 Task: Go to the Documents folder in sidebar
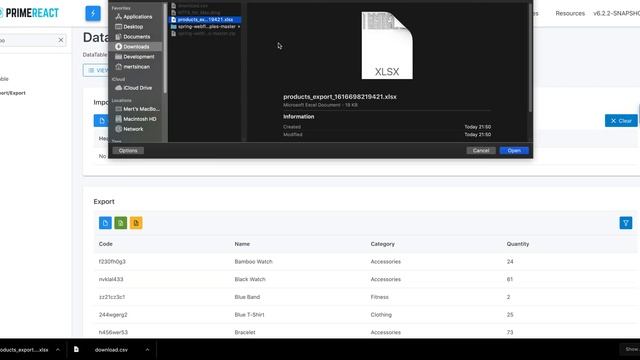pyautogui.click(x=136, y=37)
